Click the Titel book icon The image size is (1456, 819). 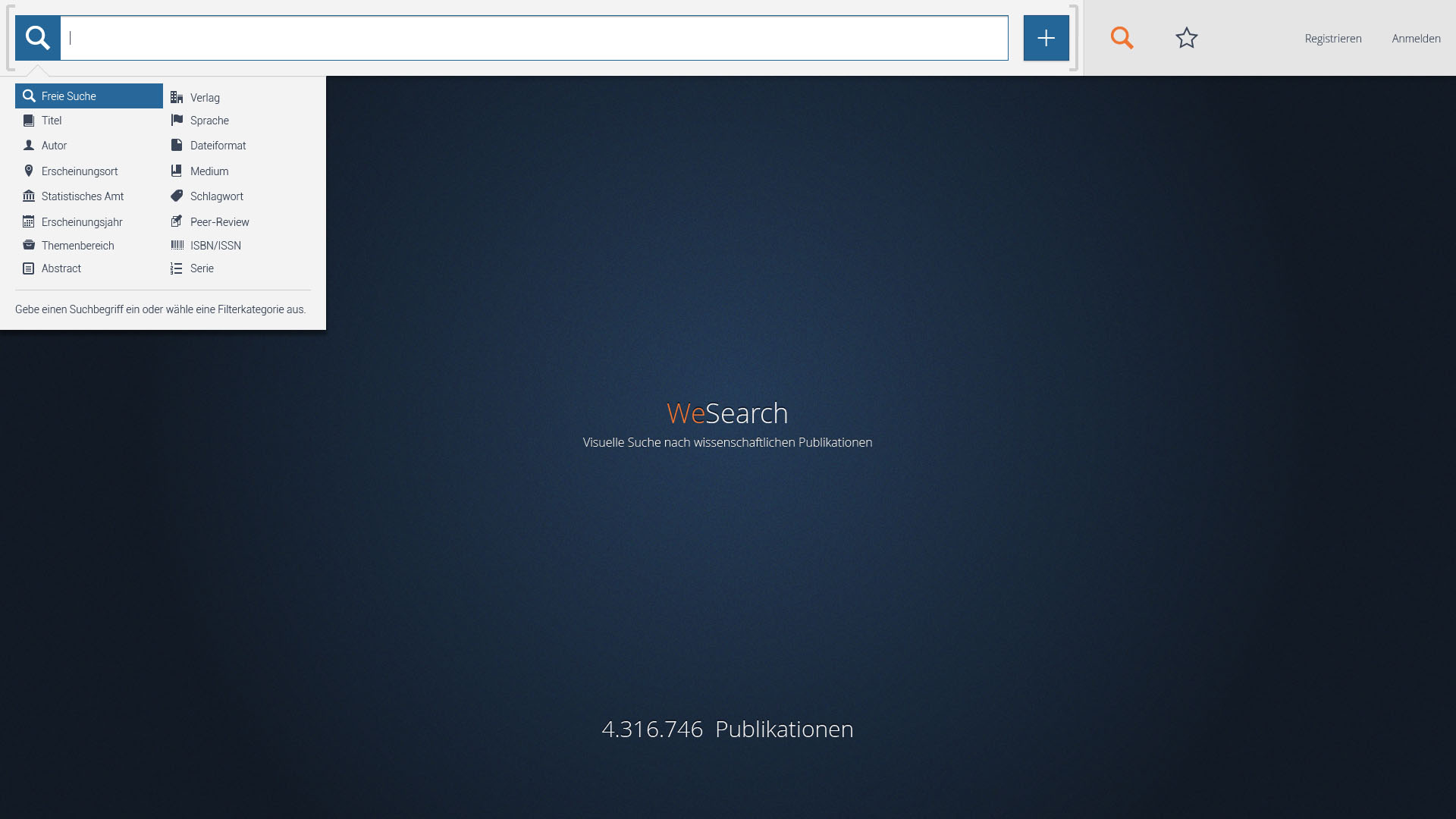[29, 121]
